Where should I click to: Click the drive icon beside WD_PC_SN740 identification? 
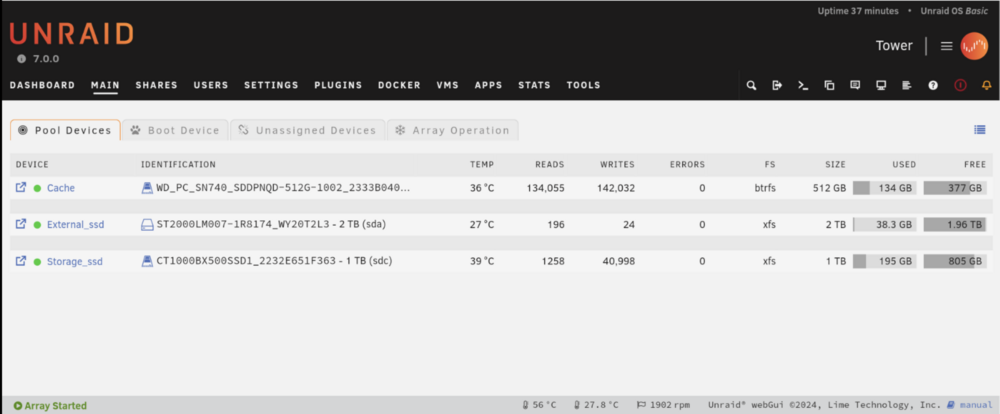(147, 188)
